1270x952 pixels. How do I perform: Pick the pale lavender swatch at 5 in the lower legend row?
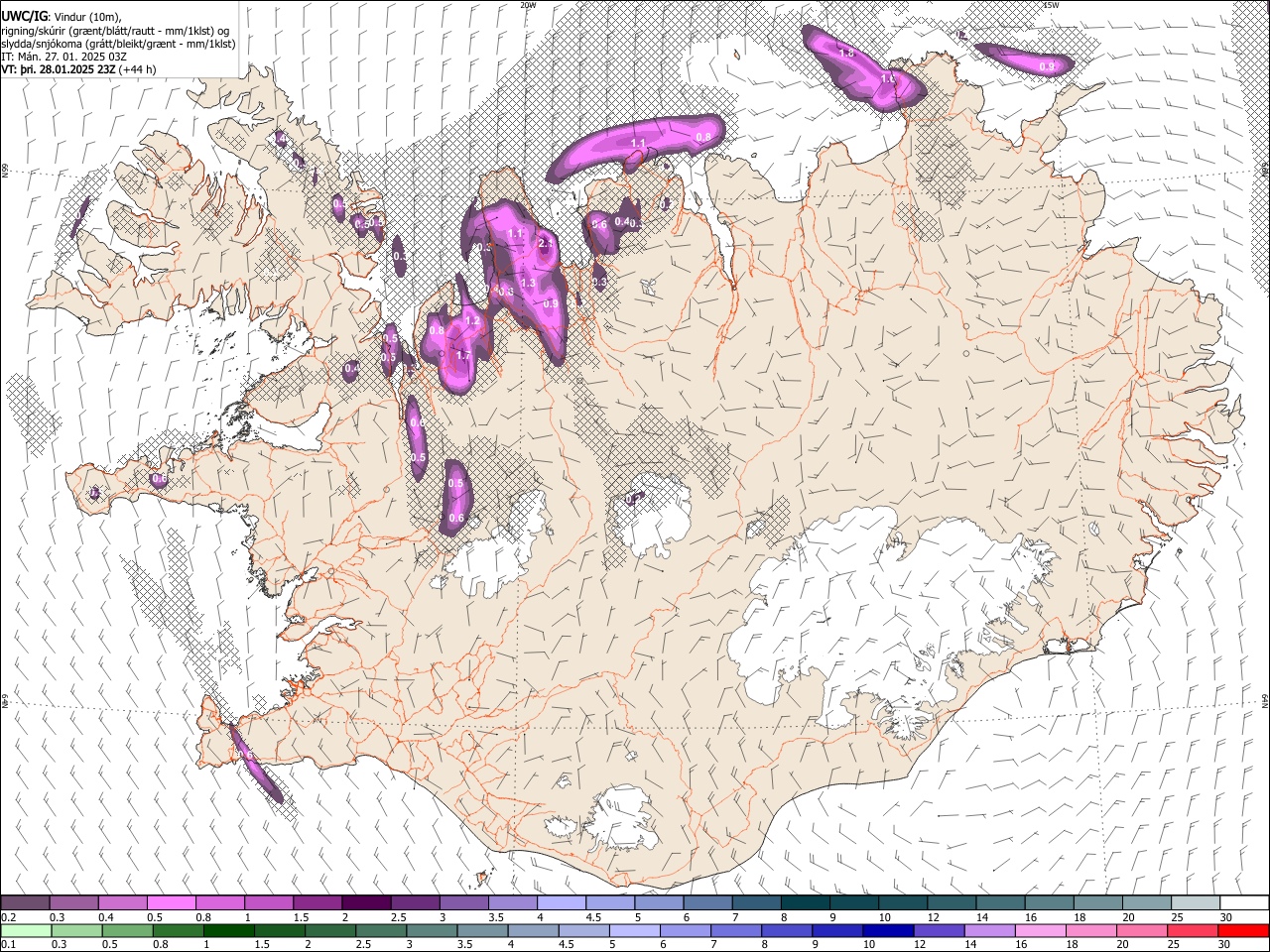(635, 930)
